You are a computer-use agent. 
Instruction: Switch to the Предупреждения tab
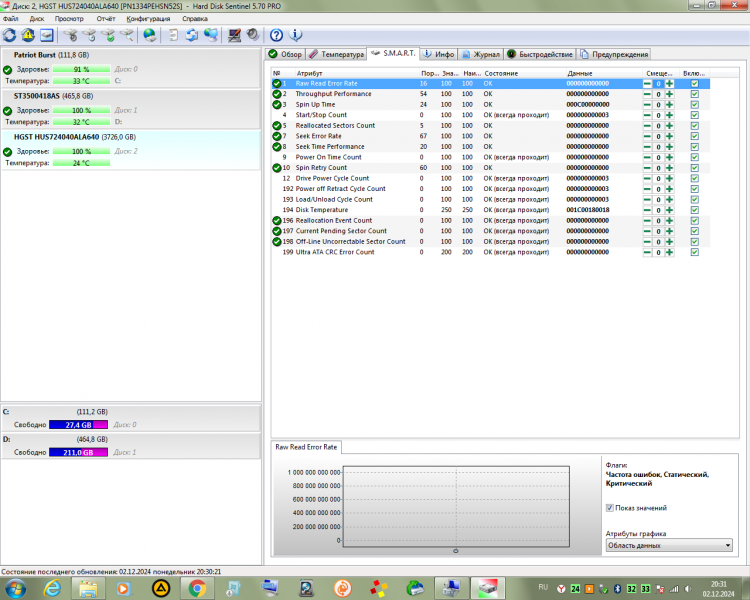[614, 54]
